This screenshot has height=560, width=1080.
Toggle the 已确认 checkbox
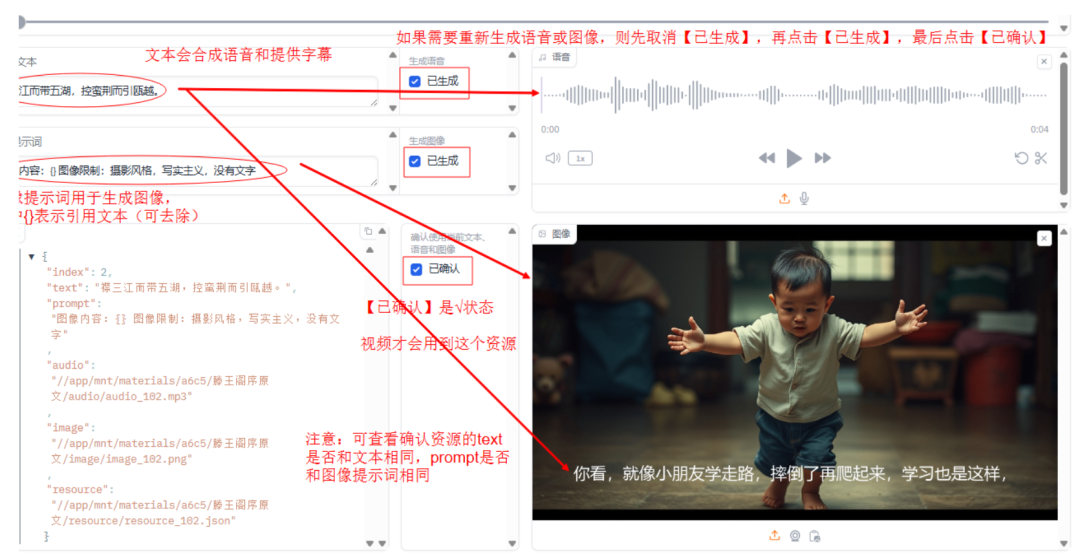pyautogui.click(x=416, y=269)
